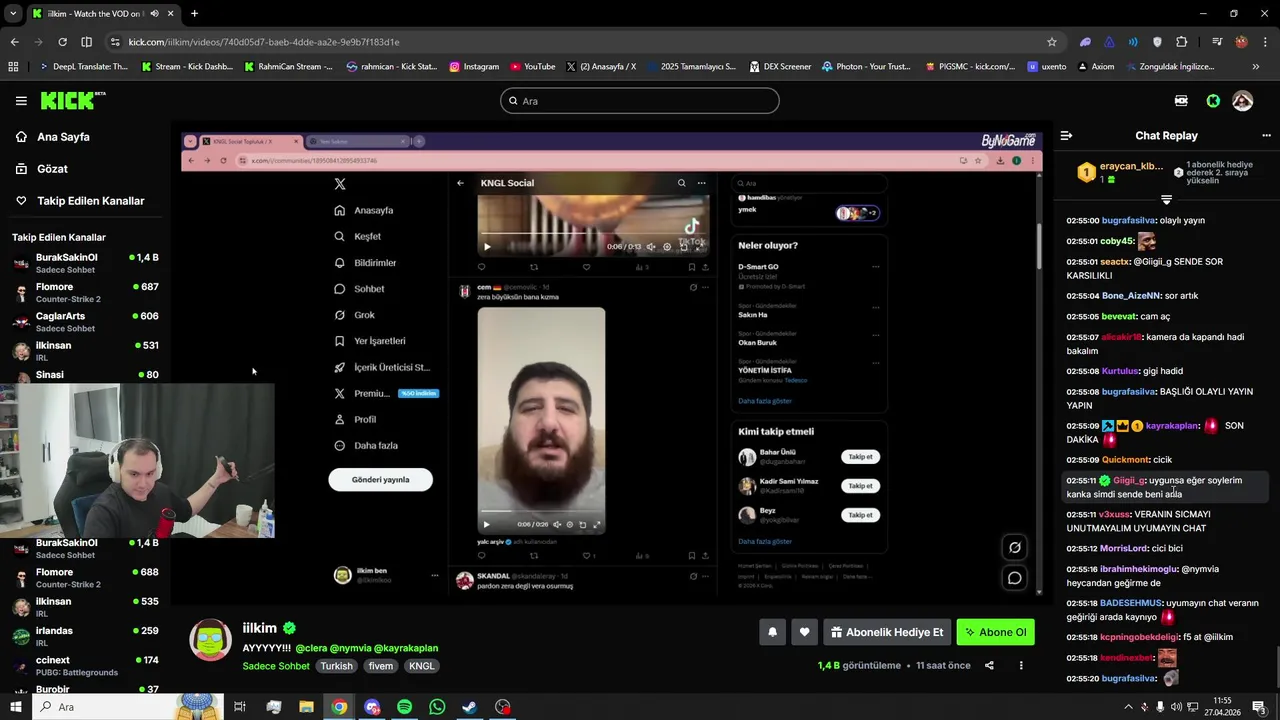Click the Abonelik Hediye Et button
Image resolution: width=1280 pixels, height=720 pixels.
886,632
